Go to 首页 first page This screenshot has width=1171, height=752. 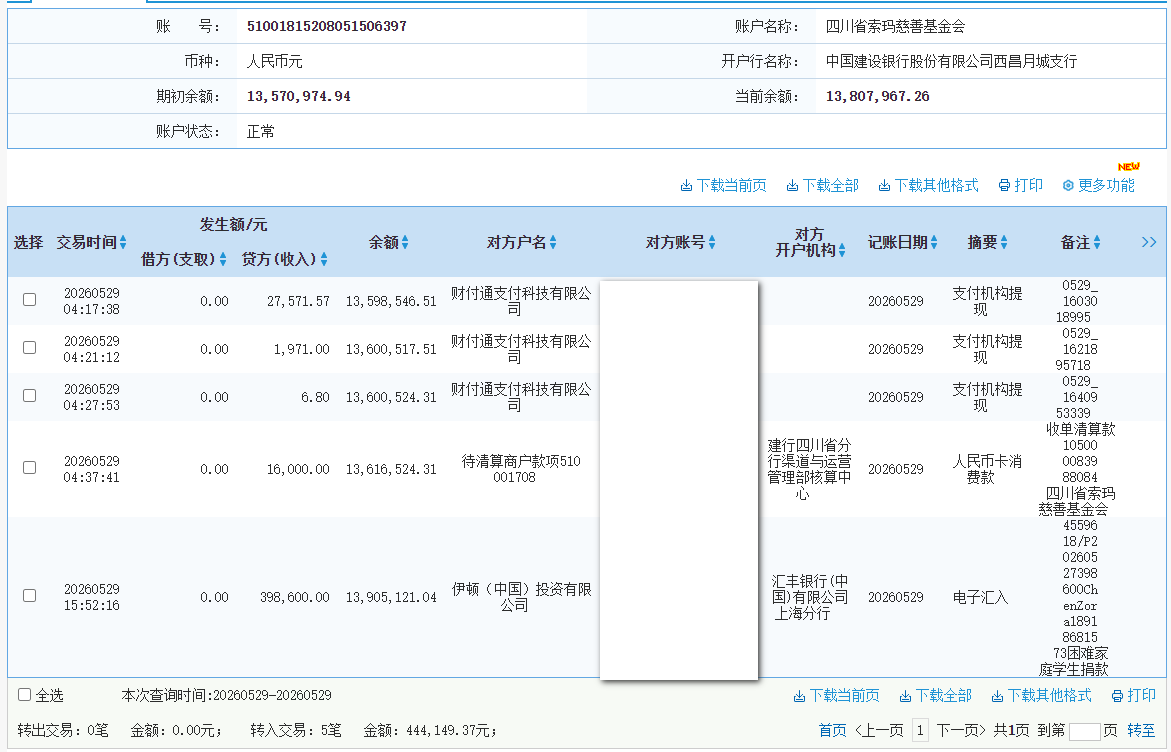pyautogui.click(x=833, y=730)
